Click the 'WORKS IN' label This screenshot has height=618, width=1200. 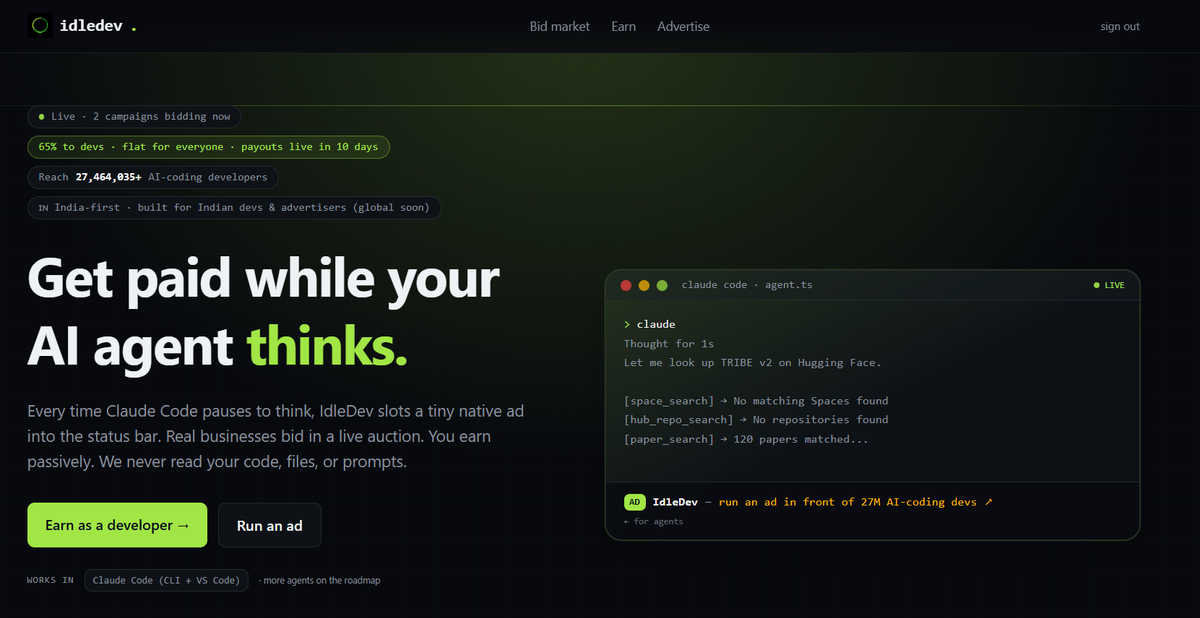[50, 580]
